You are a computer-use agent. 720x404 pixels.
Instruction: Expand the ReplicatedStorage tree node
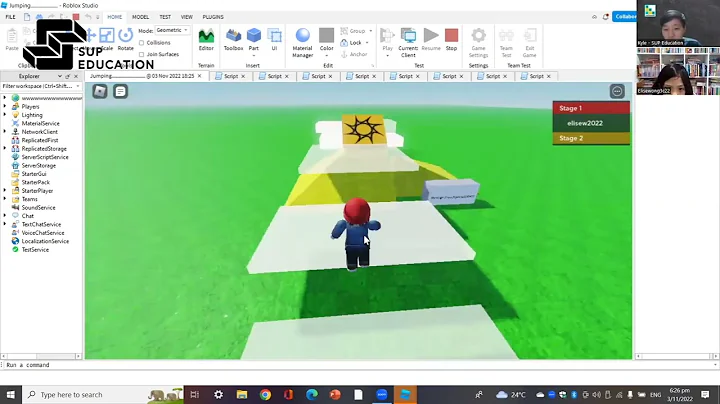5,149
